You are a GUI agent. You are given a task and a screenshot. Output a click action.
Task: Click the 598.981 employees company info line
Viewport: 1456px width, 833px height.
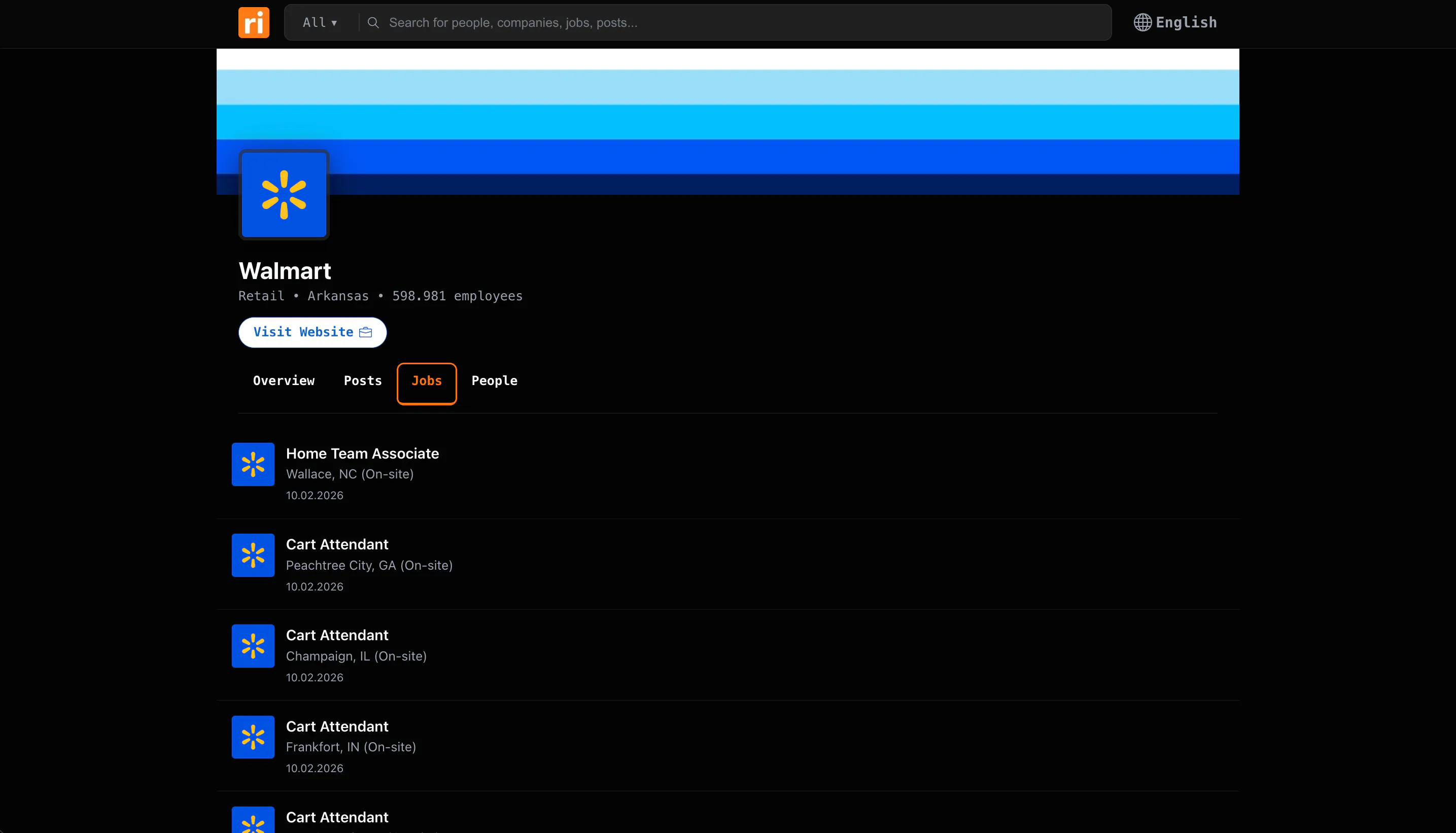click(380, 296)
